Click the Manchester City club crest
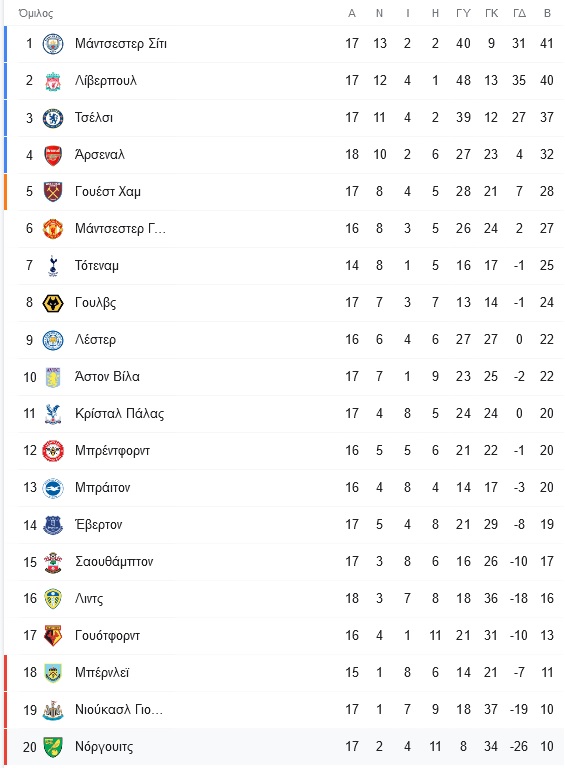565x768 pixels. [53, 44]
